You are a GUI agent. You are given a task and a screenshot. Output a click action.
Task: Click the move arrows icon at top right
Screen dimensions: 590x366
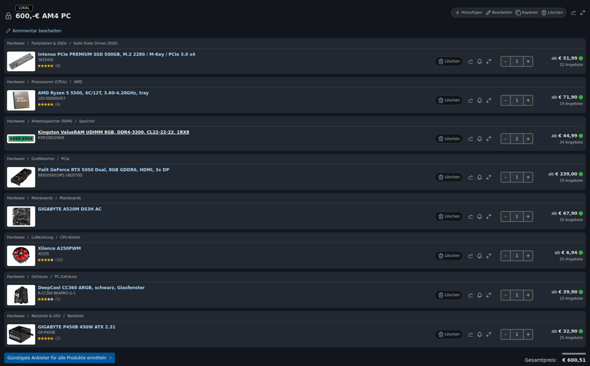[x=582, y=13]
